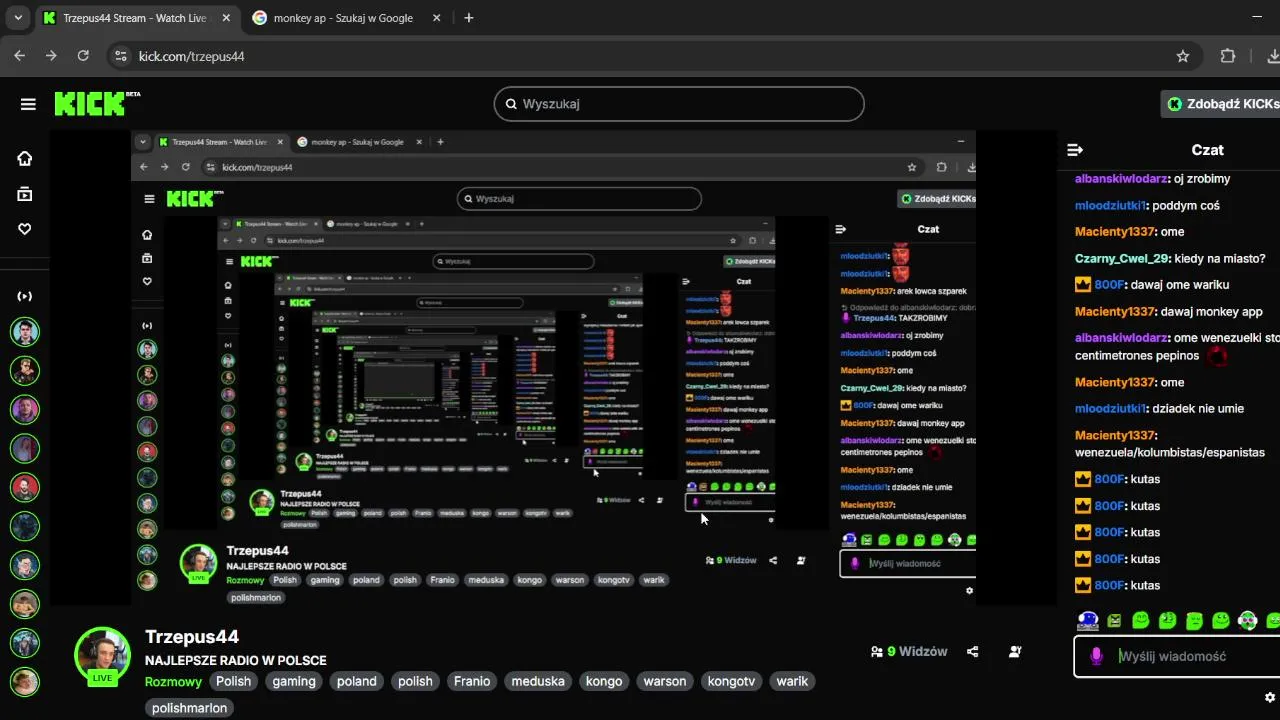Select the "kongotv" tag
1280x720 pixels.
tap(731, 682)
